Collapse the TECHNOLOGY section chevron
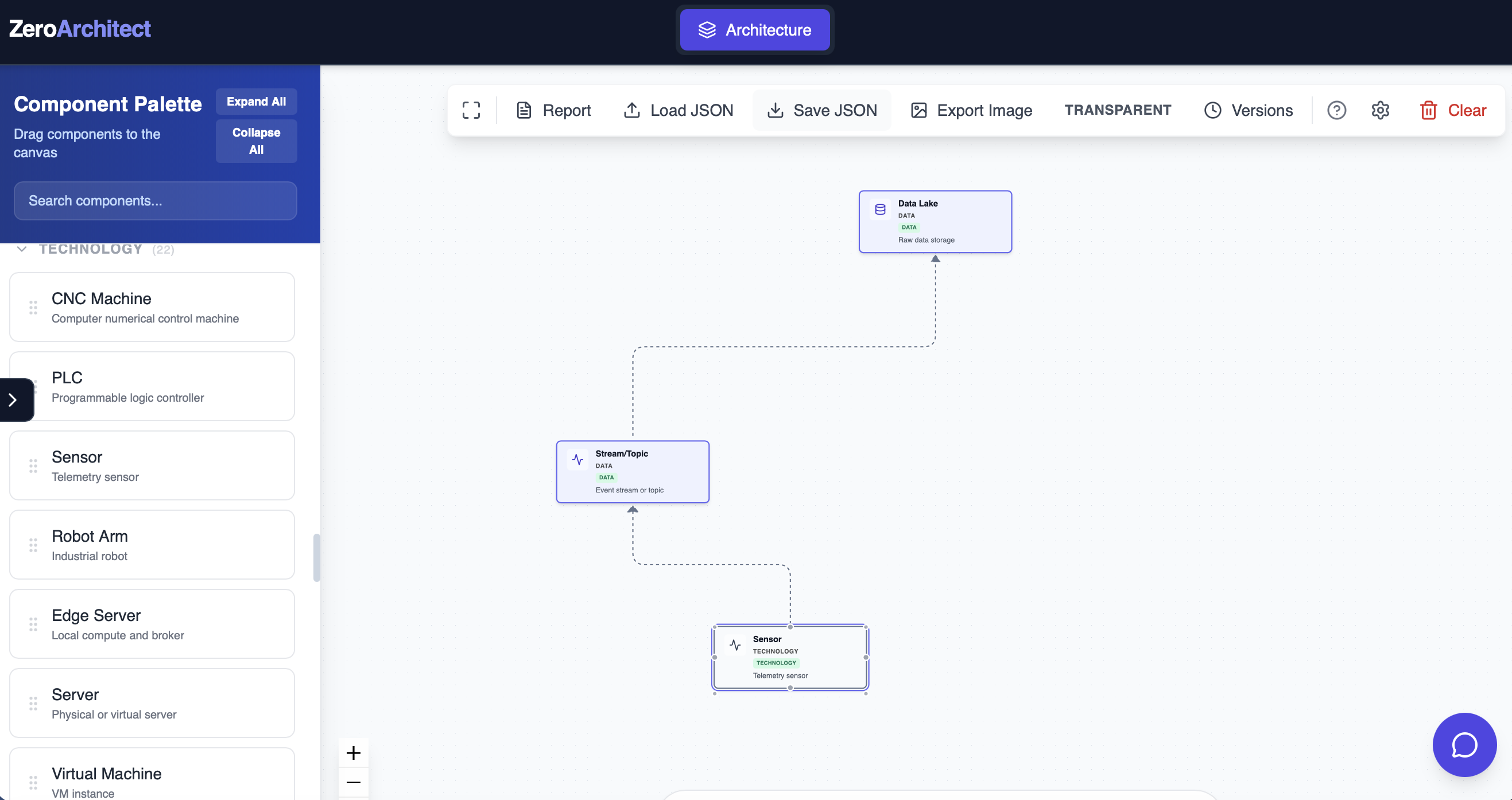Viewport: 1512px width, 800px height. pyautogui.click(x=22, y=249)
